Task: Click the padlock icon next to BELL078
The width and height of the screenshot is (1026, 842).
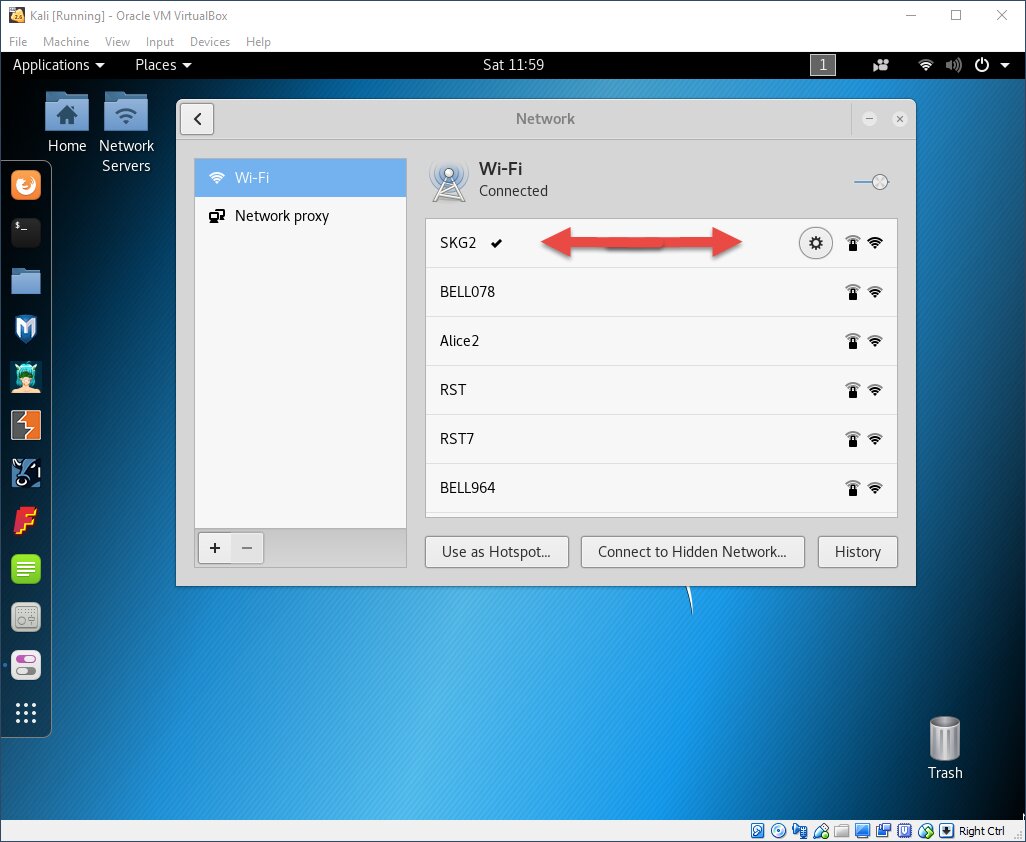Action: [x=852, y=292]
